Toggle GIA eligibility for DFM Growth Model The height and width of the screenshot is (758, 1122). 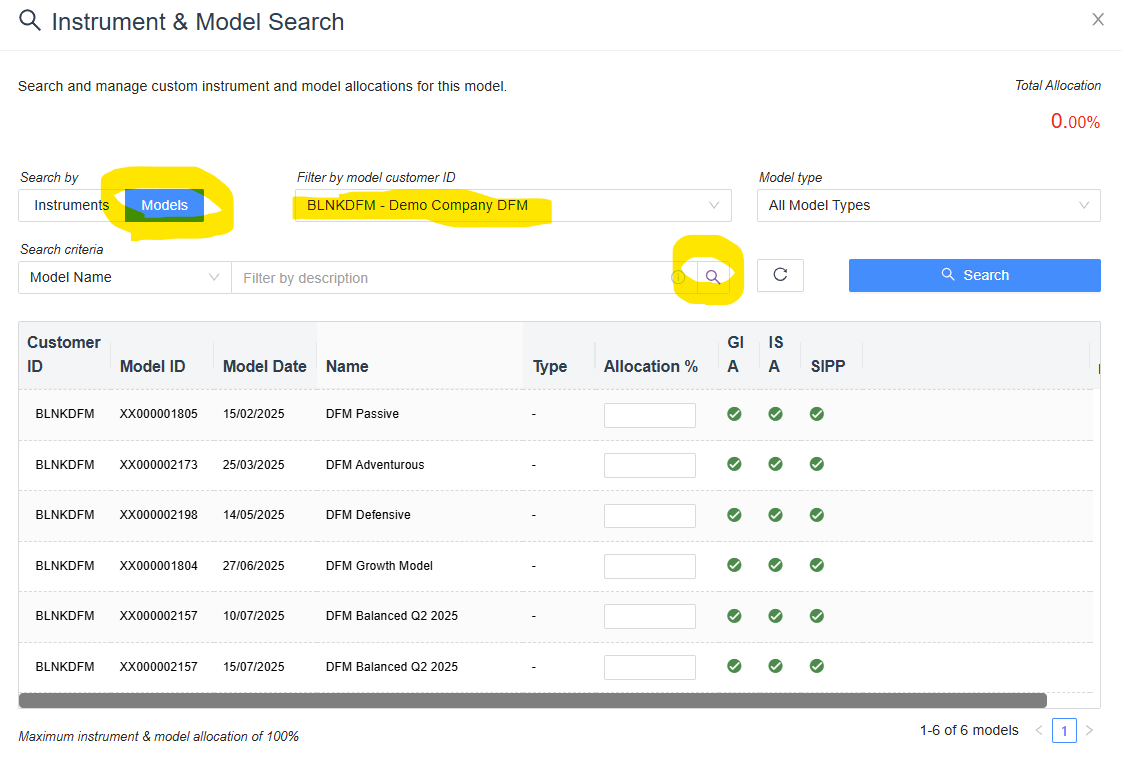pyautogui.click(x=735, y=565)
